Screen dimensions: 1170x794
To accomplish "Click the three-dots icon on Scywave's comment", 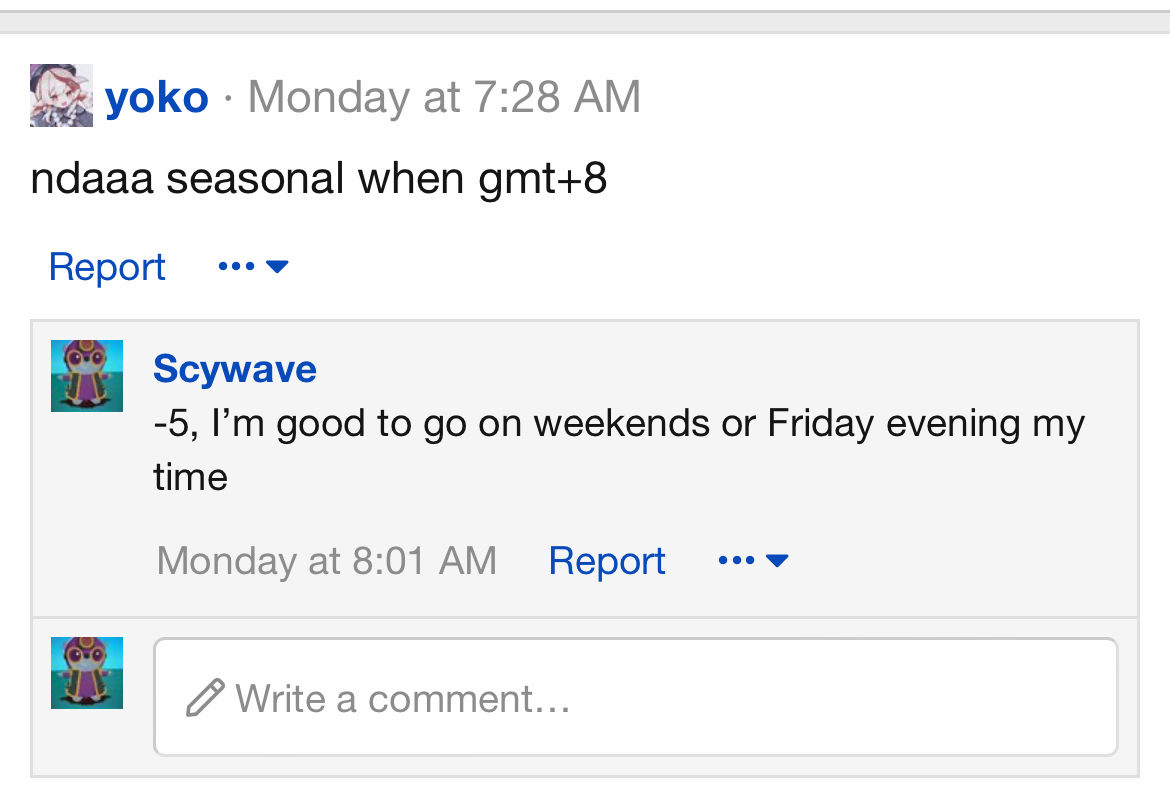I will 736,561.
